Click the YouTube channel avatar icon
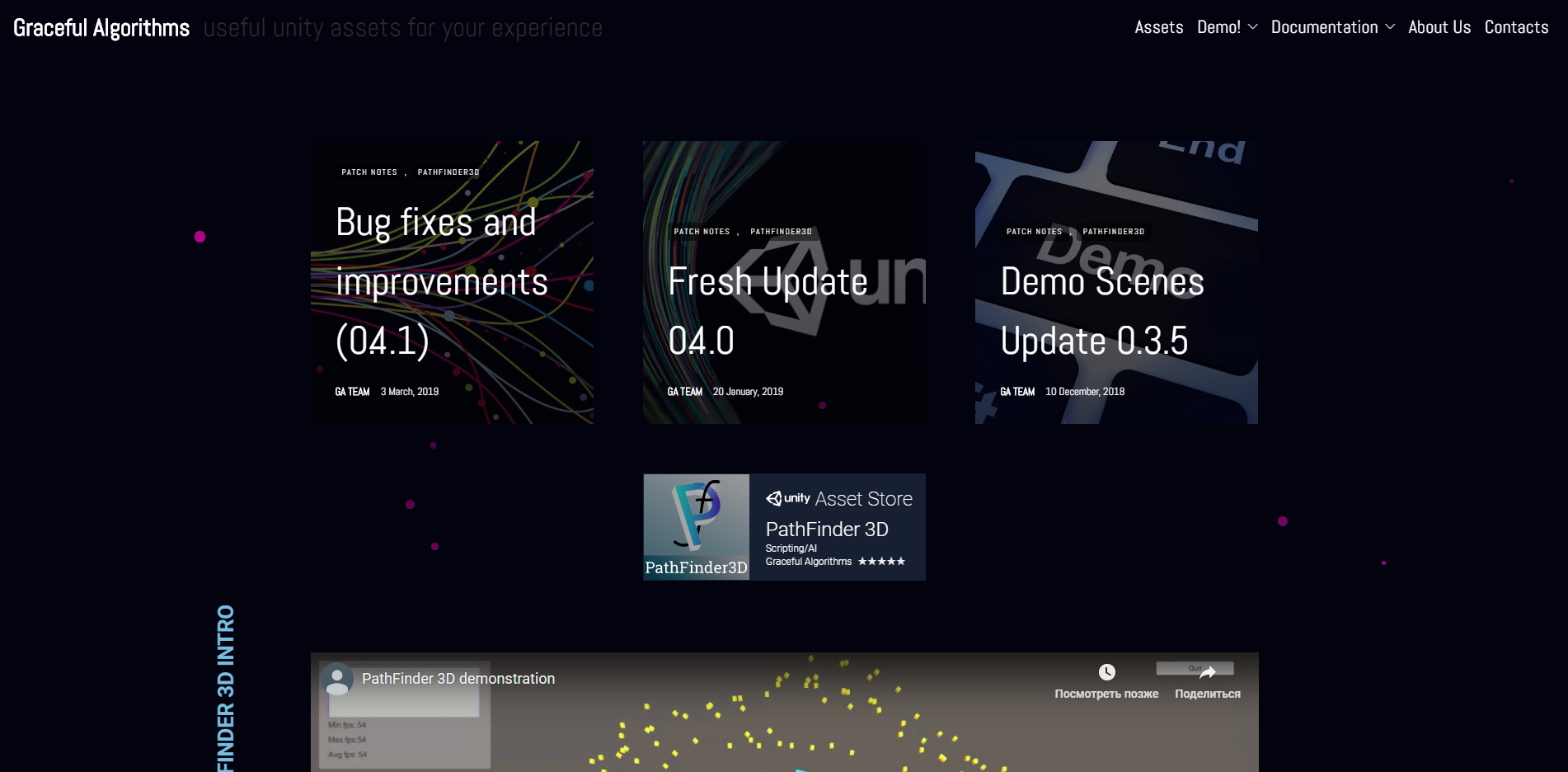The image size is (1568, 772). (337, 679)
